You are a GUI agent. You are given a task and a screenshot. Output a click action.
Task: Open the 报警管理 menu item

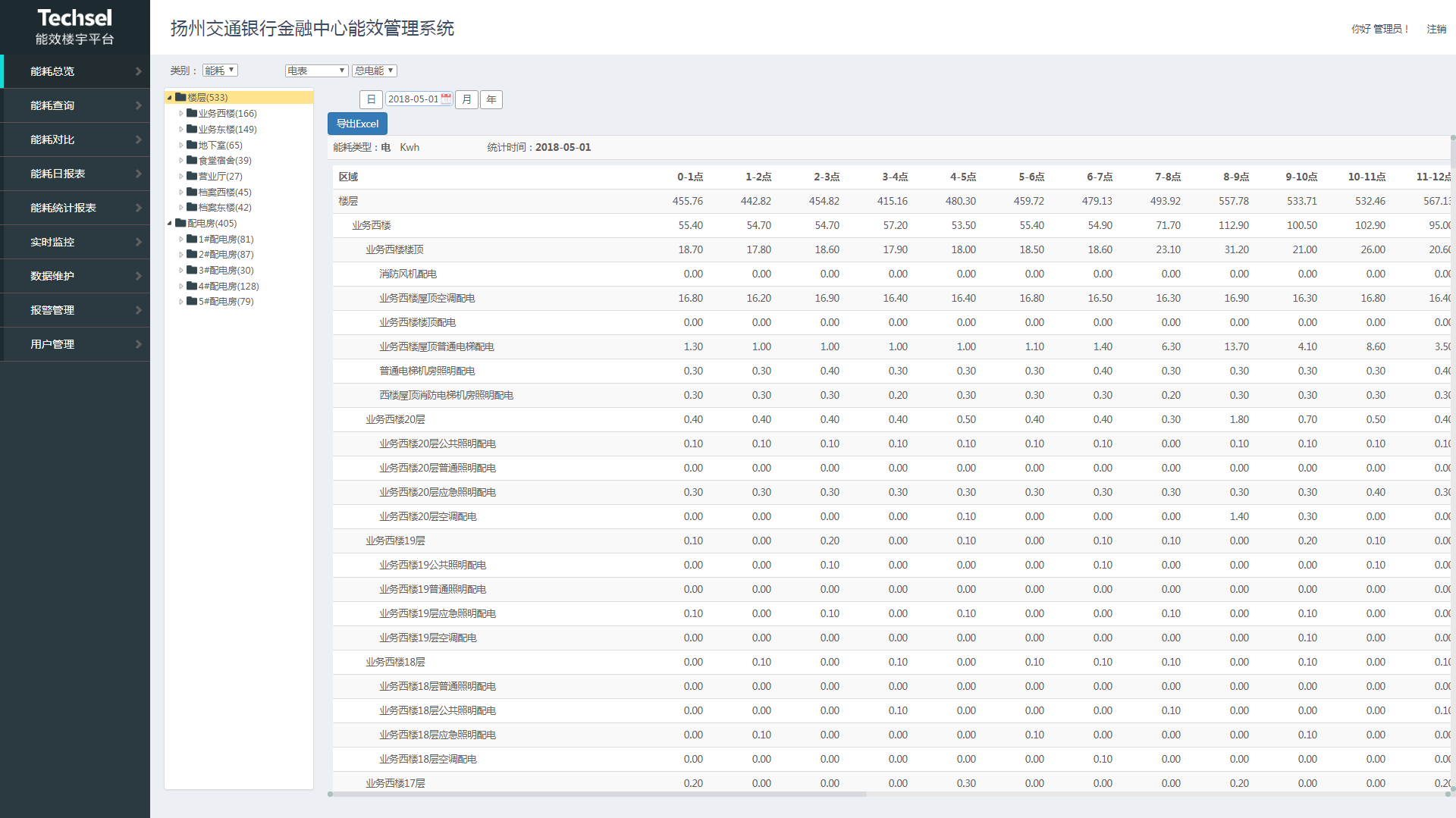click(52, 310)
